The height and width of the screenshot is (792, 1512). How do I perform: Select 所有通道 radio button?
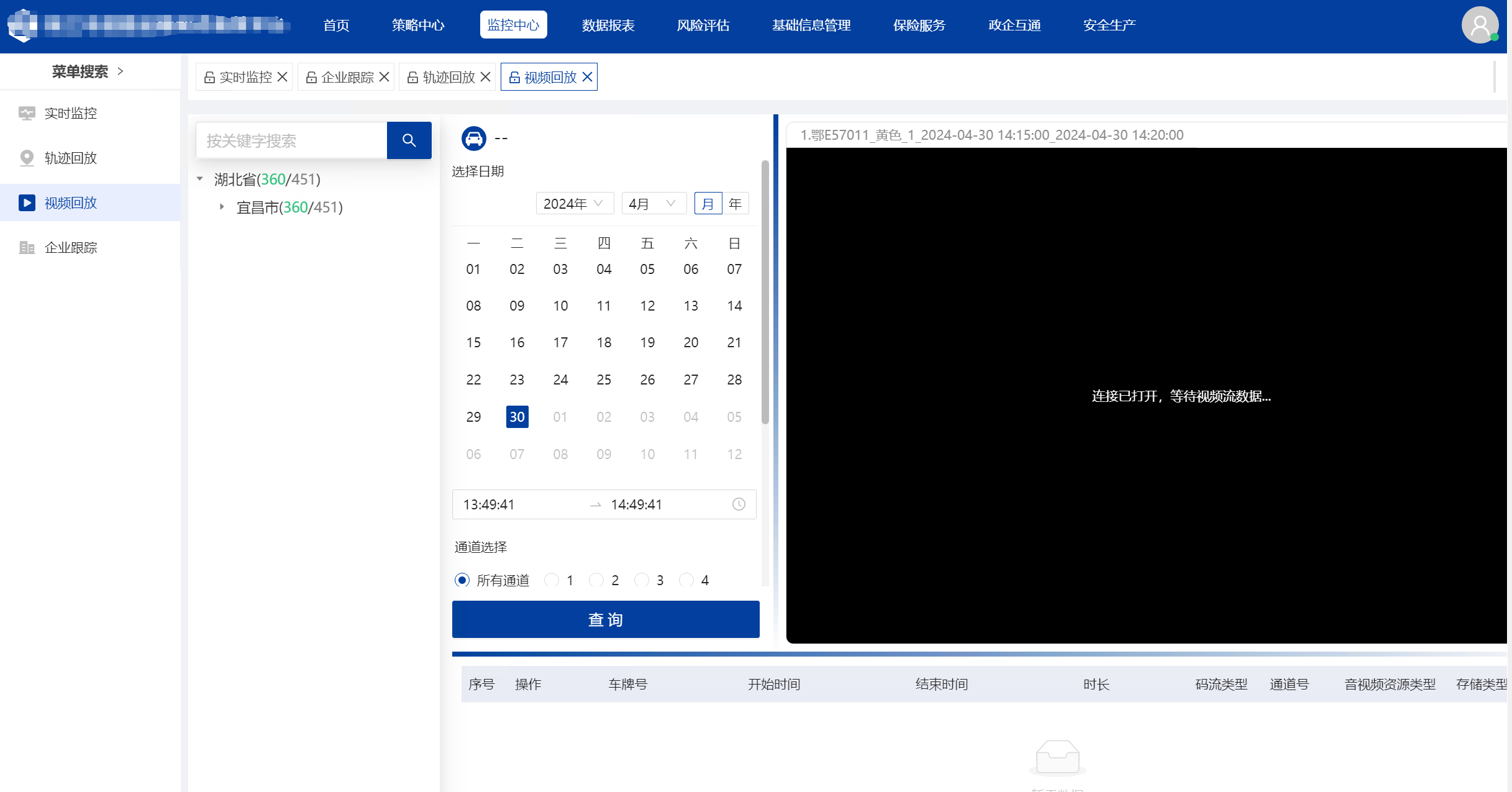(462, 580)
